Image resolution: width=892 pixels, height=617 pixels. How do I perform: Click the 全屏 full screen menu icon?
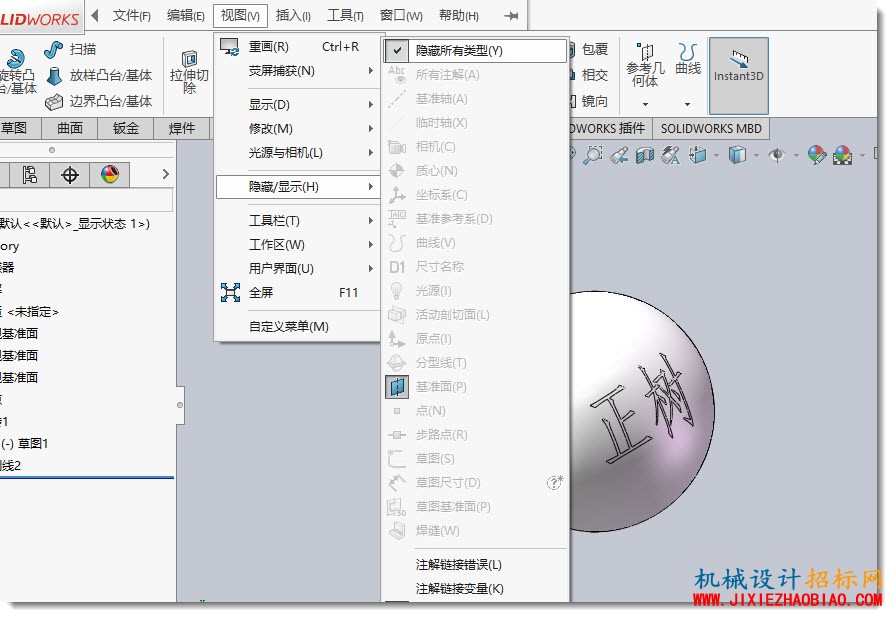pyautogui.click(x=230, y=292)
